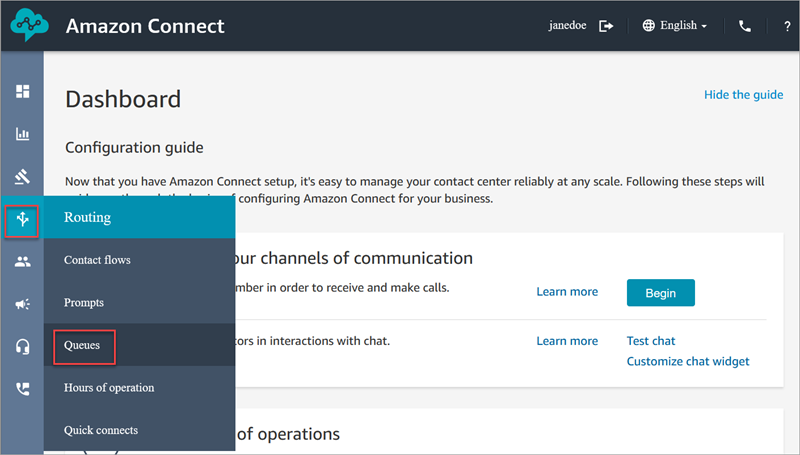Click the Hide the guide link

click(x=743, y=94)
